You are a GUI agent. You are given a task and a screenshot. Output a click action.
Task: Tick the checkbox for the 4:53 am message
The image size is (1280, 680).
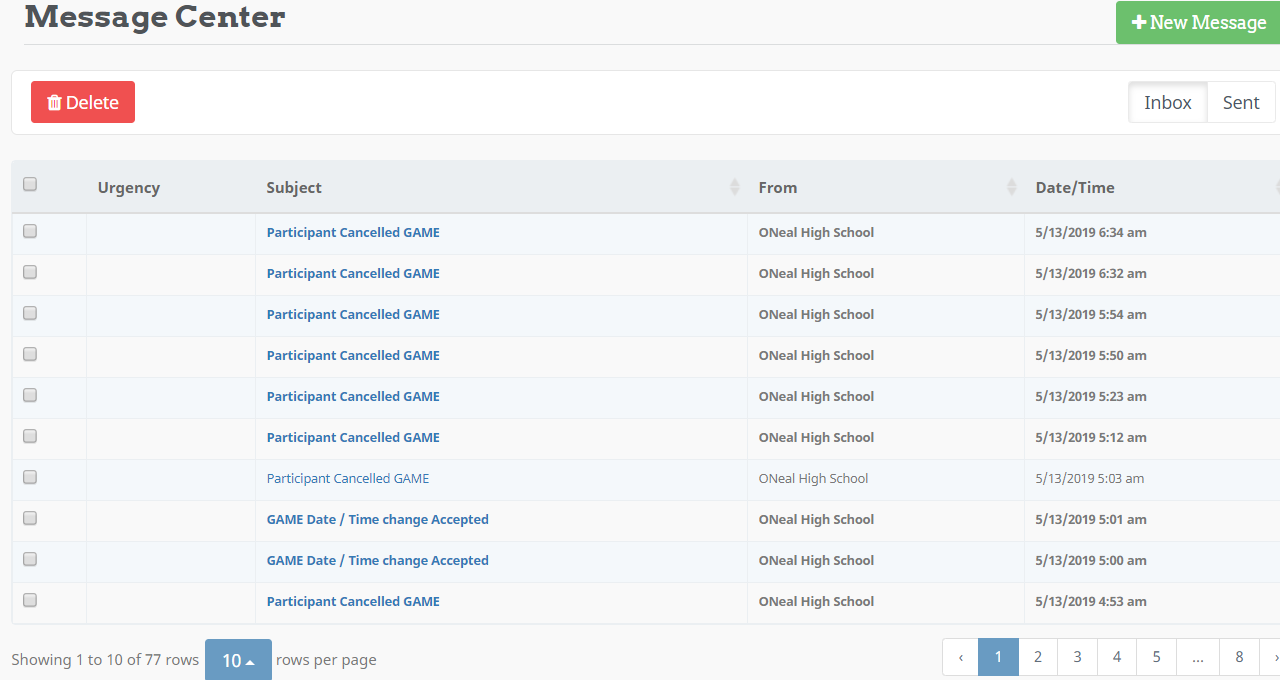pos(30,600)
